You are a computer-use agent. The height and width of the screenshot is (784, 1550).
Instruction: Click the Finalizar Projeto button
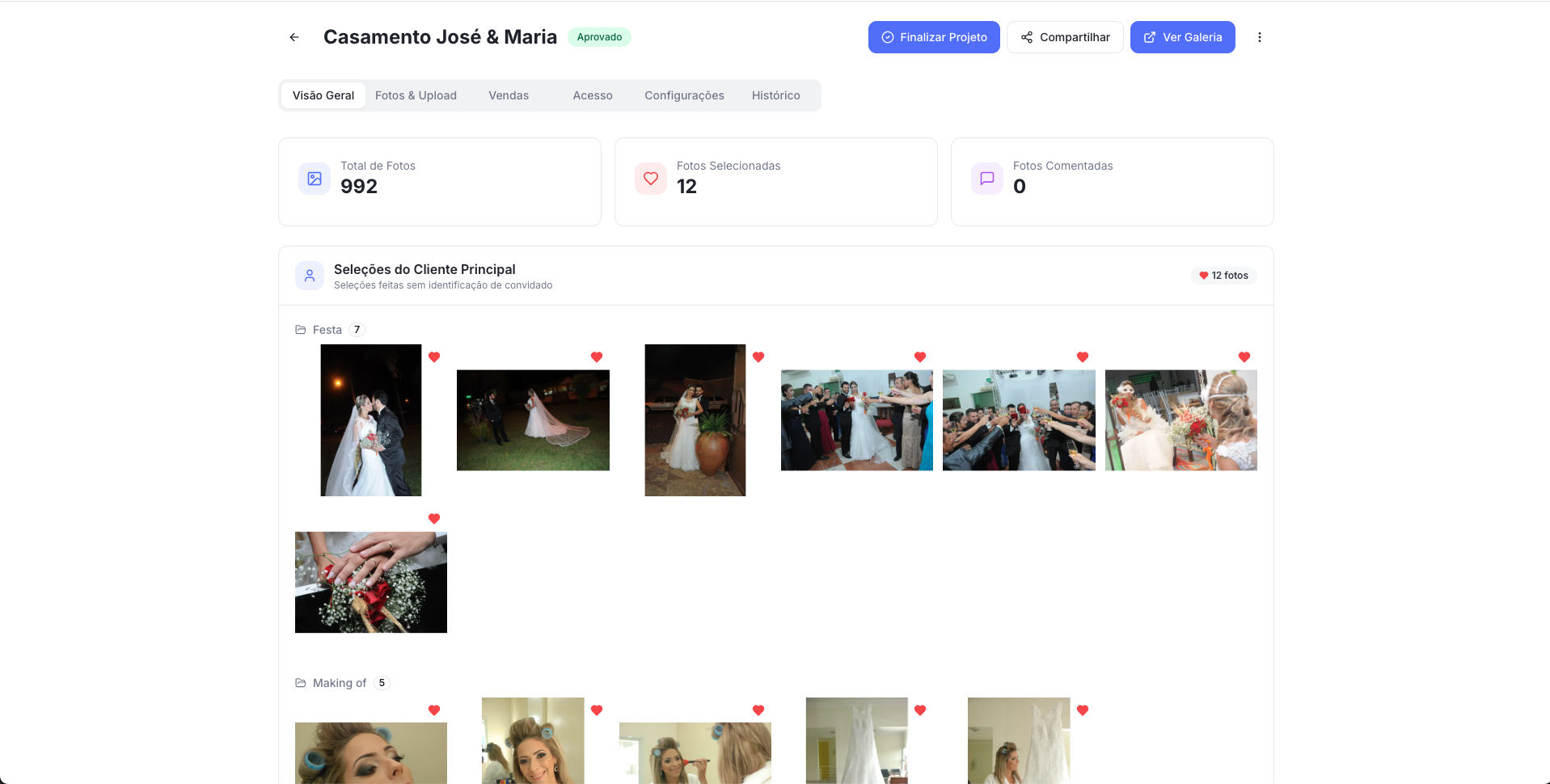point(934,37)
